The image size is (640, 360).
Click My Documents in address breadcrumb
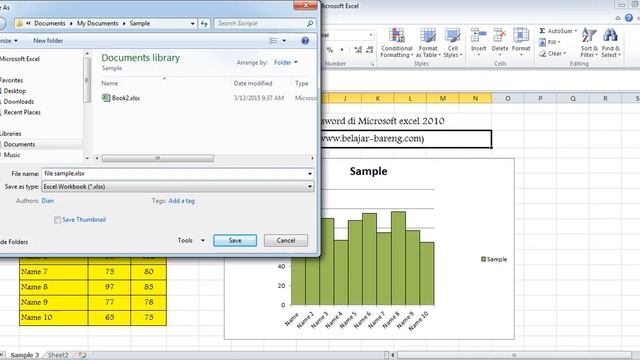tap(98, 24)
